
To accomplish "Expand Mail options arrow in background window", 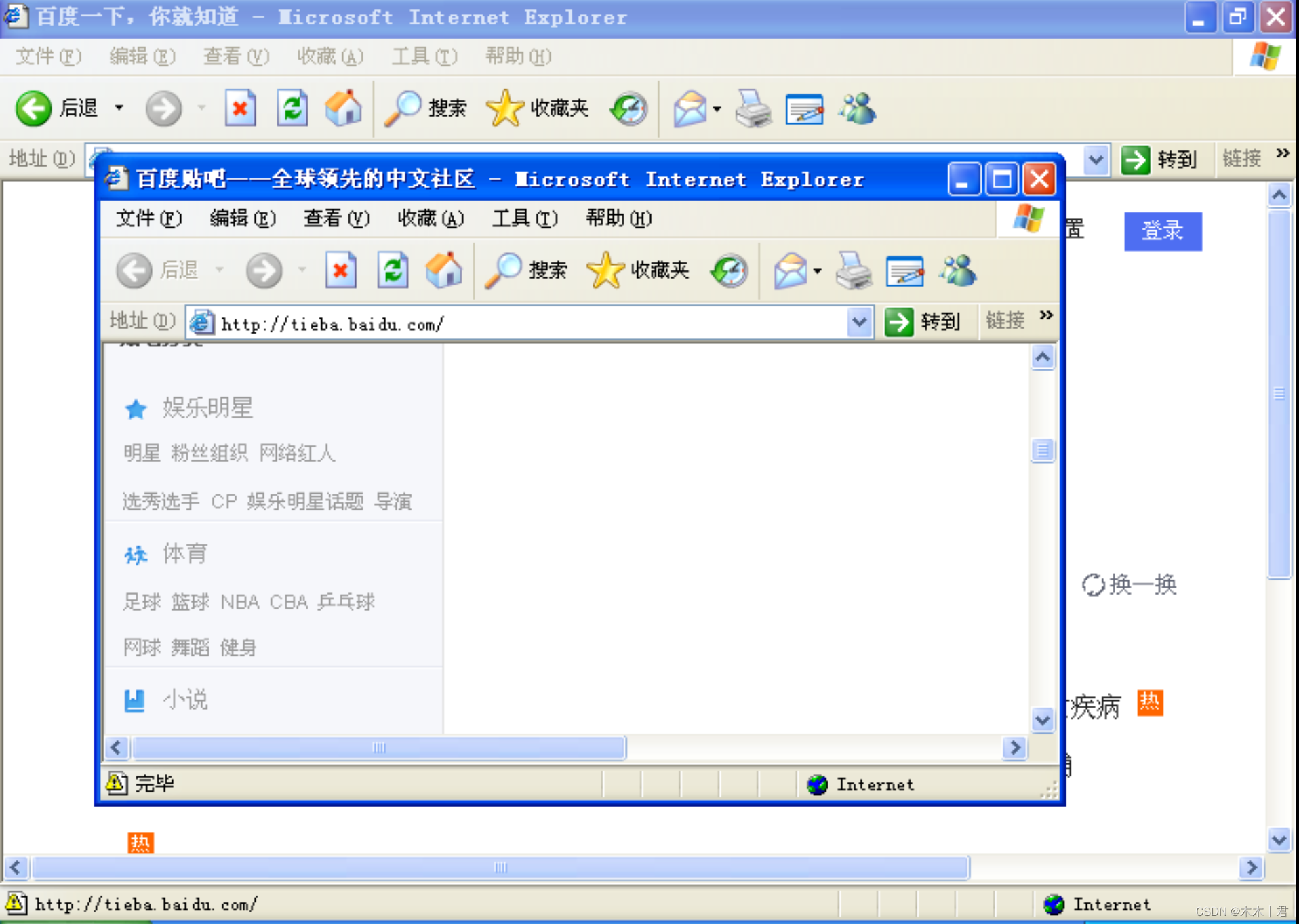I will click(717, 109).
